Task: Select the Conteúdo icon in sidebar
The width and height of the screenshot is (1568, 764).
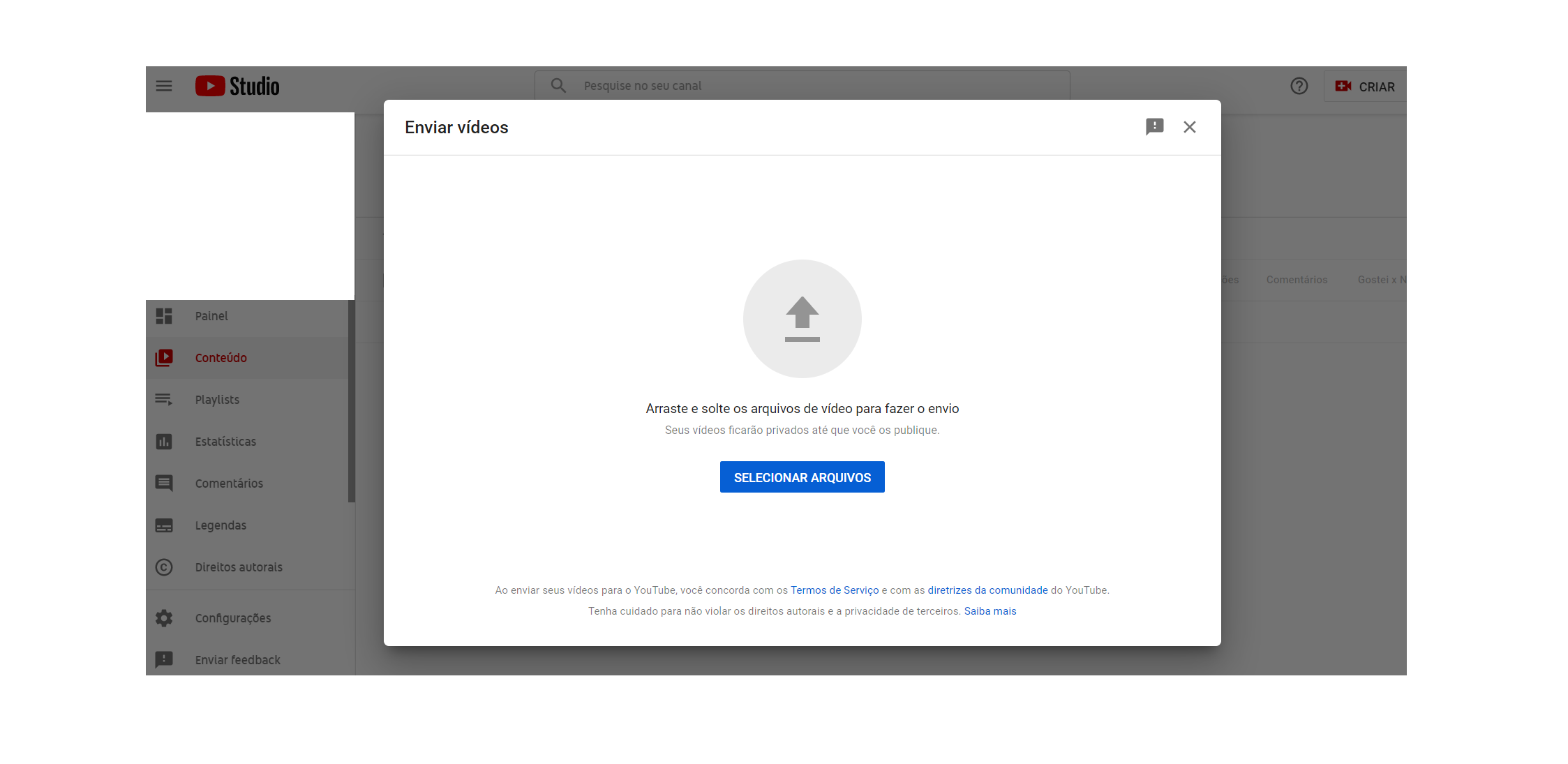Action: tap(163, 357)
